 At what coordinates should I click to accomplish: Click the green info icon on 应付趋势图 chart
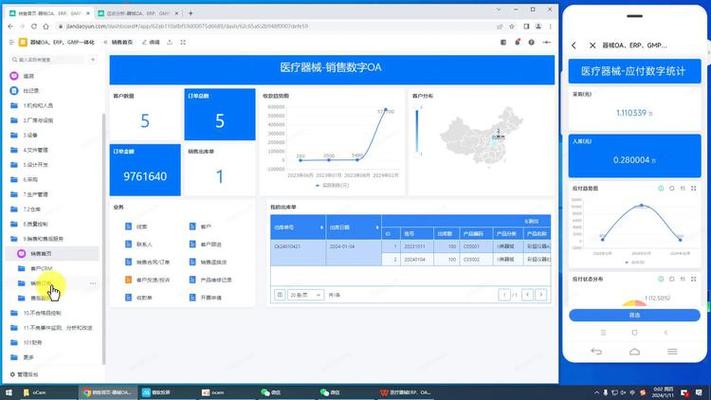pyautogui.click(x=661, y=188)
